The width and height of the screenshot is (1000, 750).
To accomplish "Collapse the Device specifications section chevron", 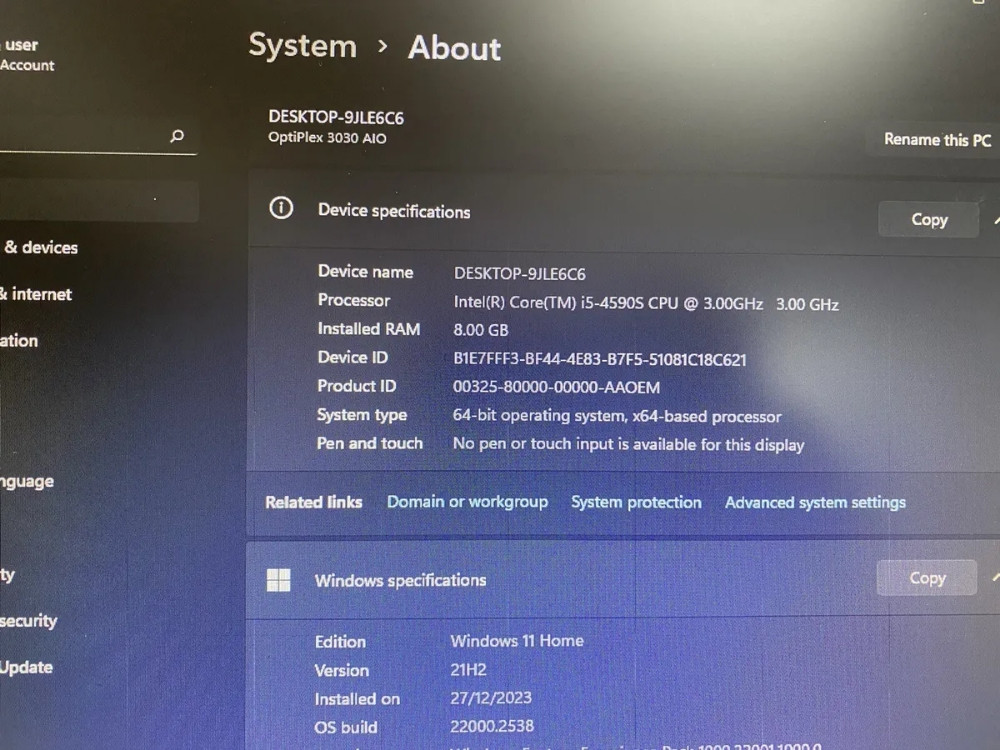I will point(996,220).
